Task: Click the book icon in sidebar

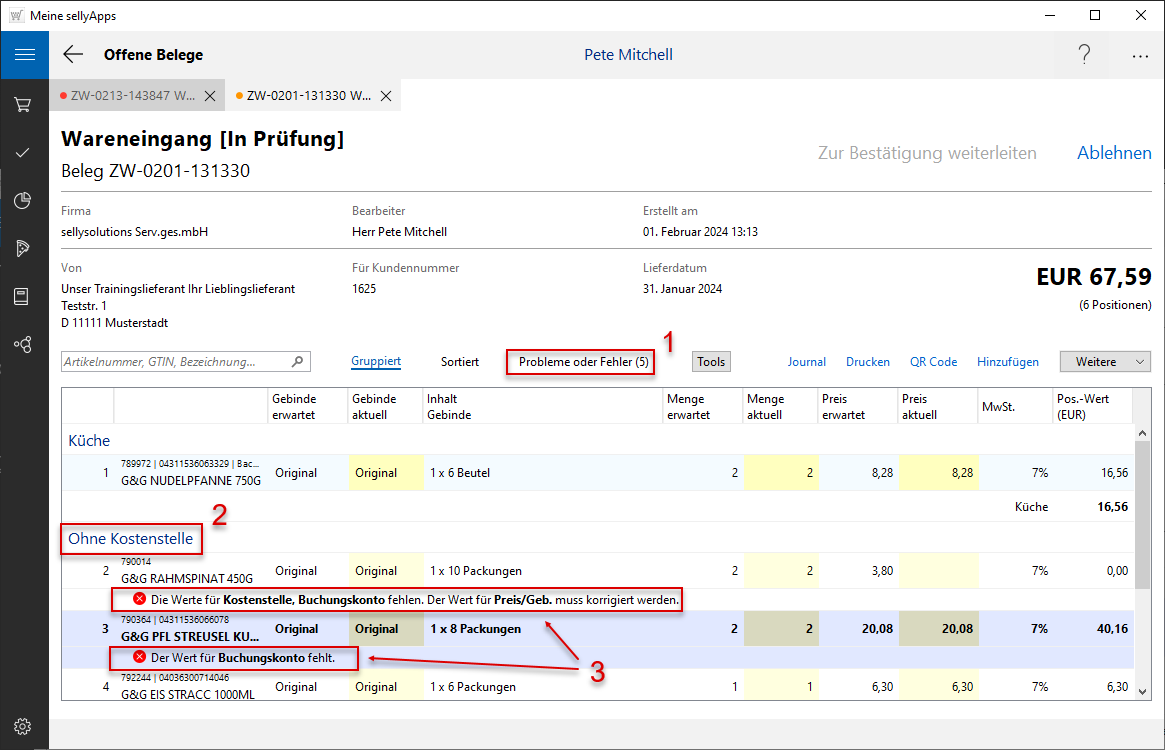Action: tap(23, 296)
